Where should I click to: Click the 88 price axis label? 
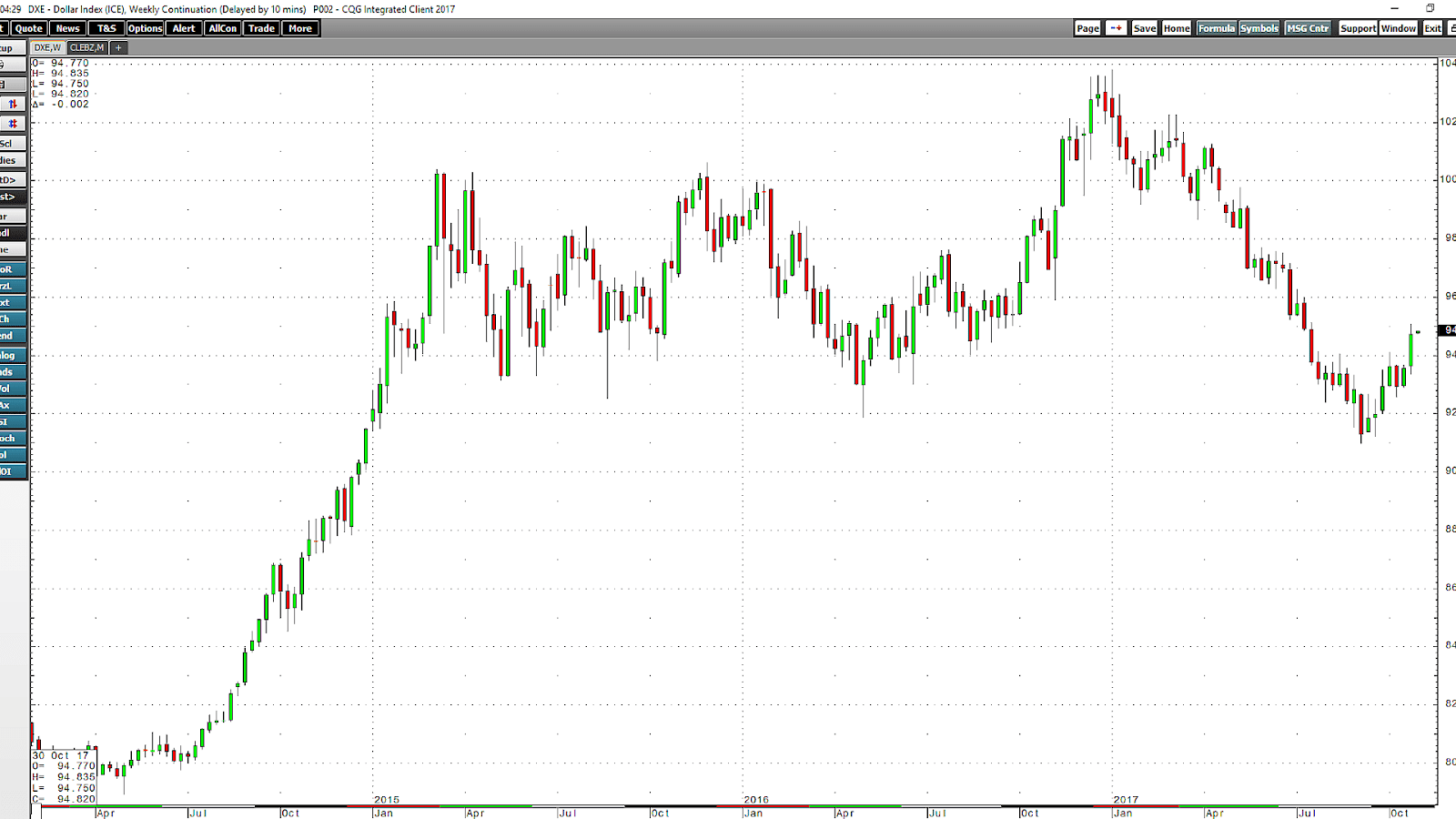[1450, 529]
